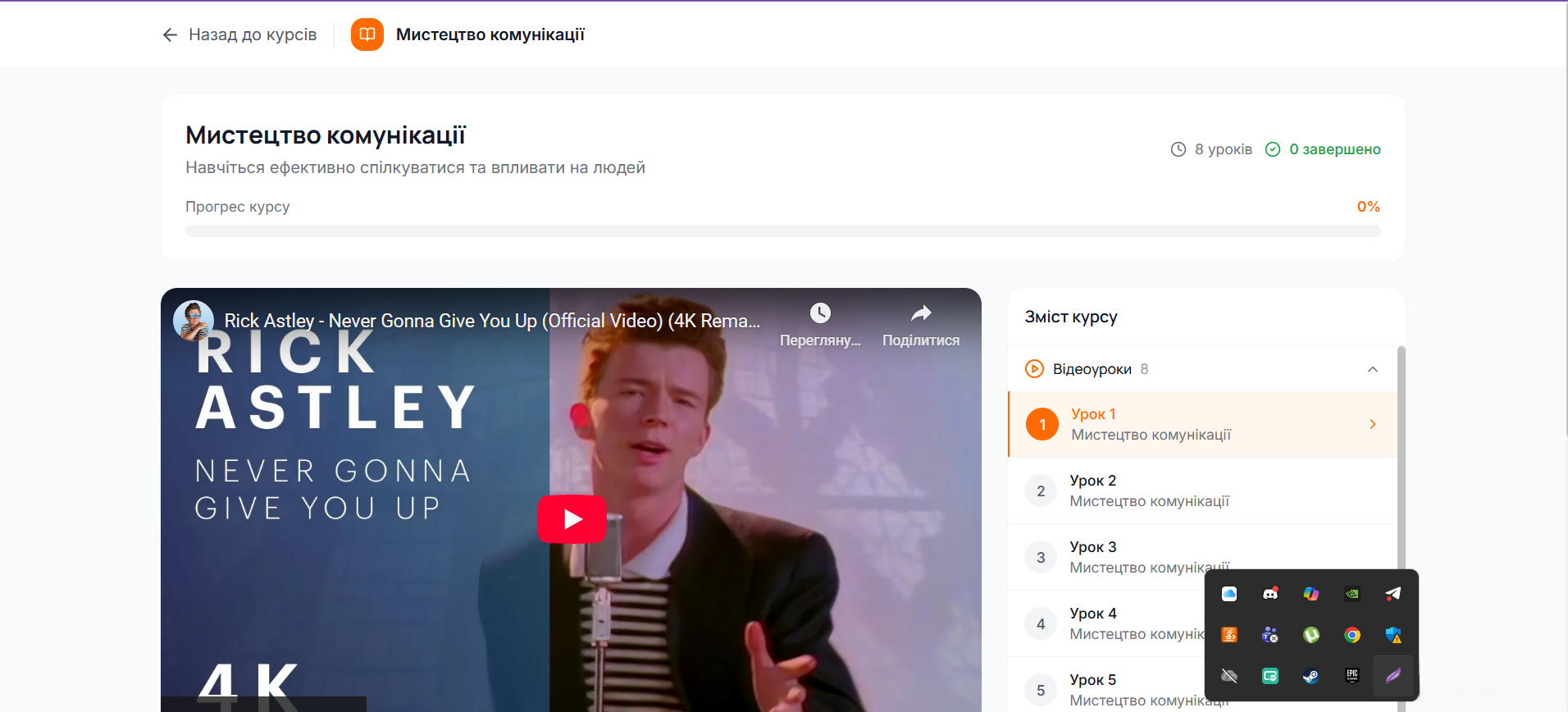The width and height of the screenshot is (1568, 712).
Task: Open Google Chrome tray icon
Action: tap(1352, 635)
